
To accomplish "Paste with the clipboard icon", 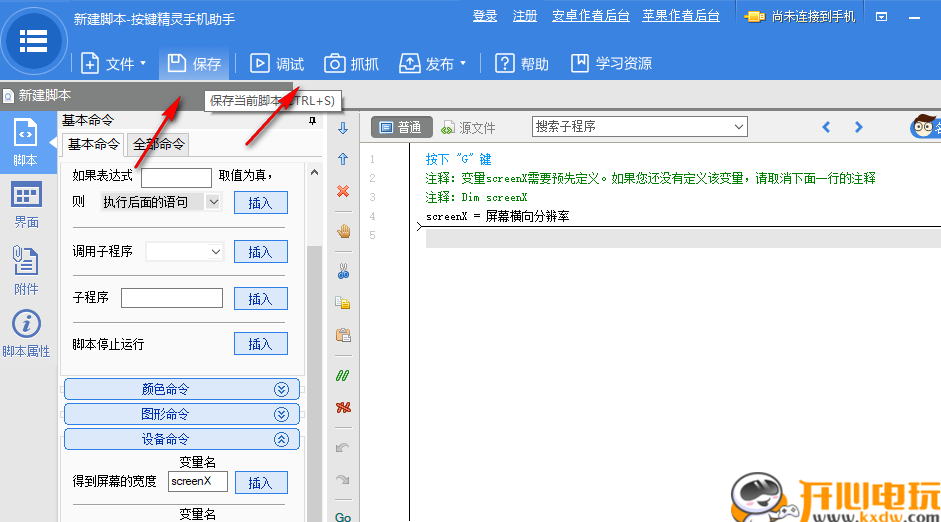I will click(x=343, y=335).
